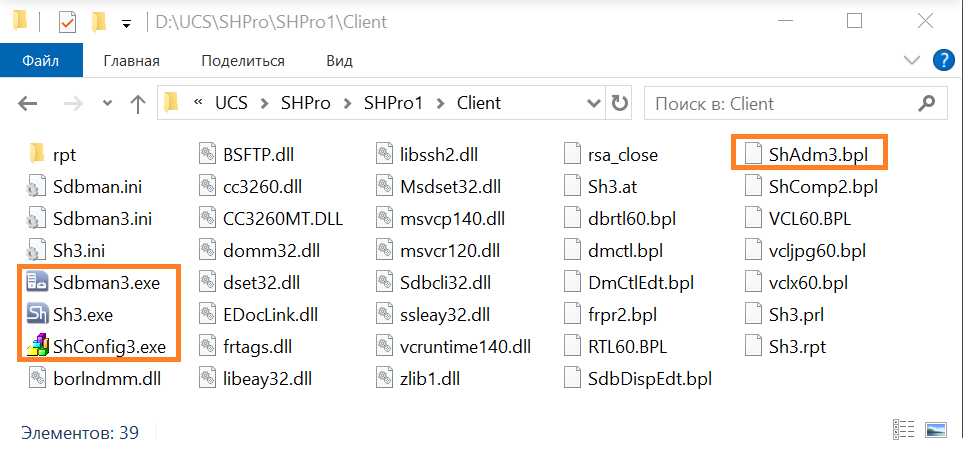Expand the ribbon with the chevron
The image size is (963, 449).
[911, 60]
